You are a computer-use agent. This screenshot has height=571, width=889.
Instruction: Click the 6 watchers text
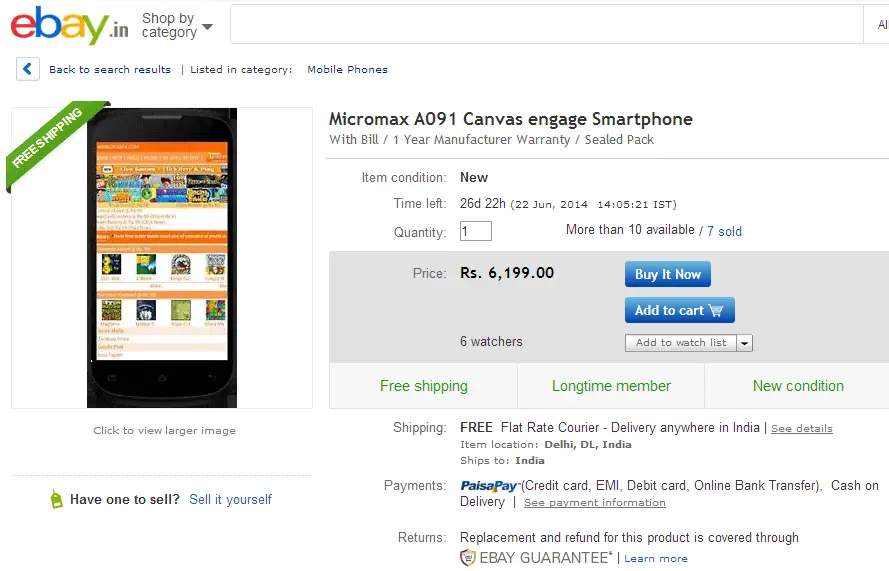(491, 341)
